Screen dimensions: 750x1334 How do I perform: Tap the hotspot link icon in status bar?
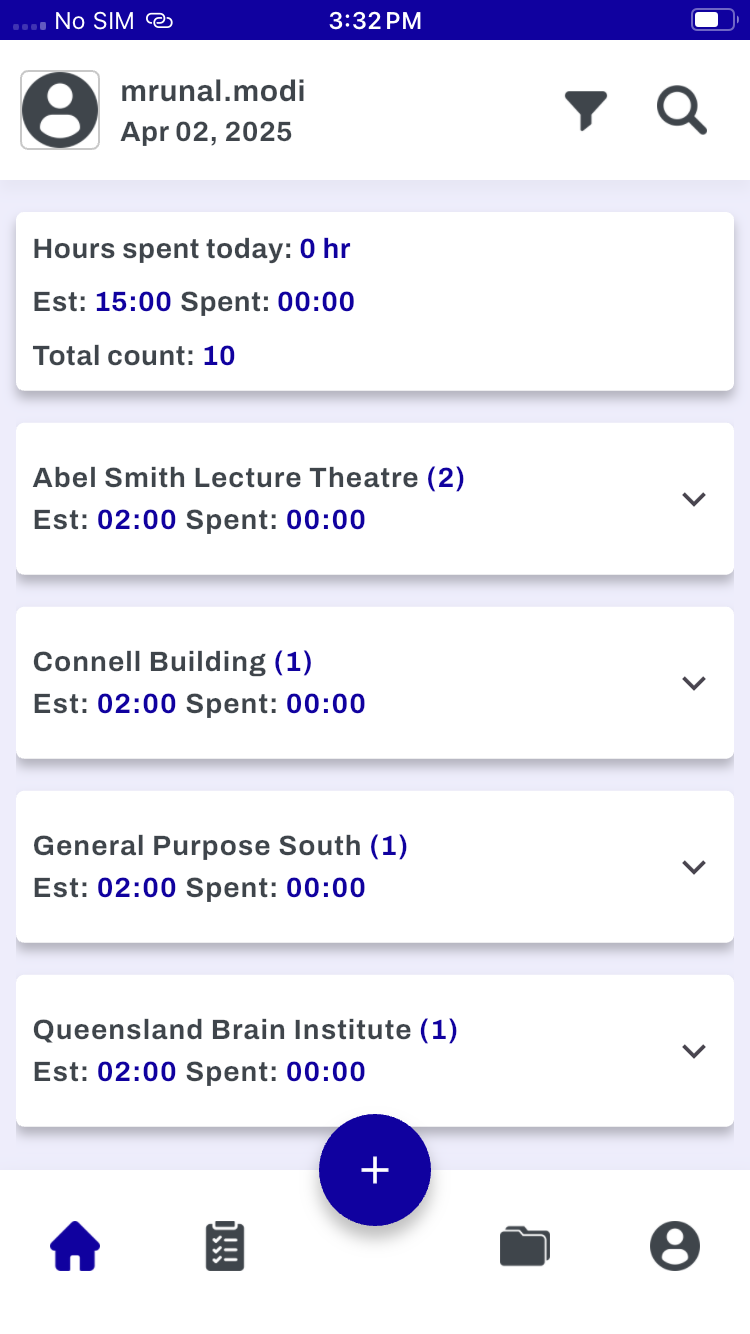point(159,20)
